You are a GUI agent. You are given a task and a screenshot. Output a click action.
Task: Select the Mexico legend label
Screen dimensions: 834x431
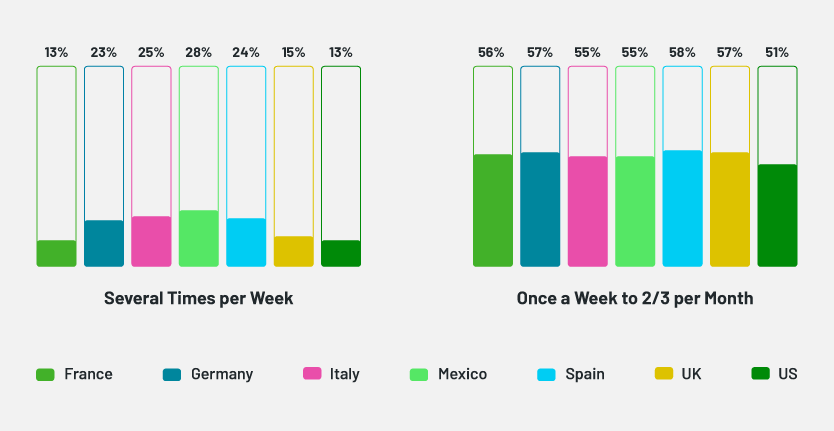pyautogui.click(x=462, y=375)
